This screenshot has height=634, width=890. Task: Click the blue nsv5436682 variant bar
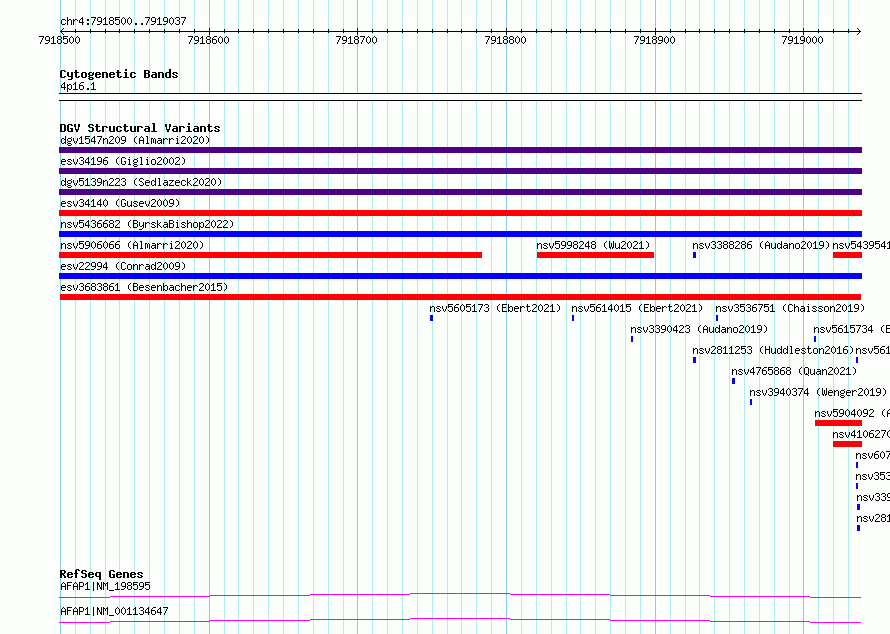(460, 234)
